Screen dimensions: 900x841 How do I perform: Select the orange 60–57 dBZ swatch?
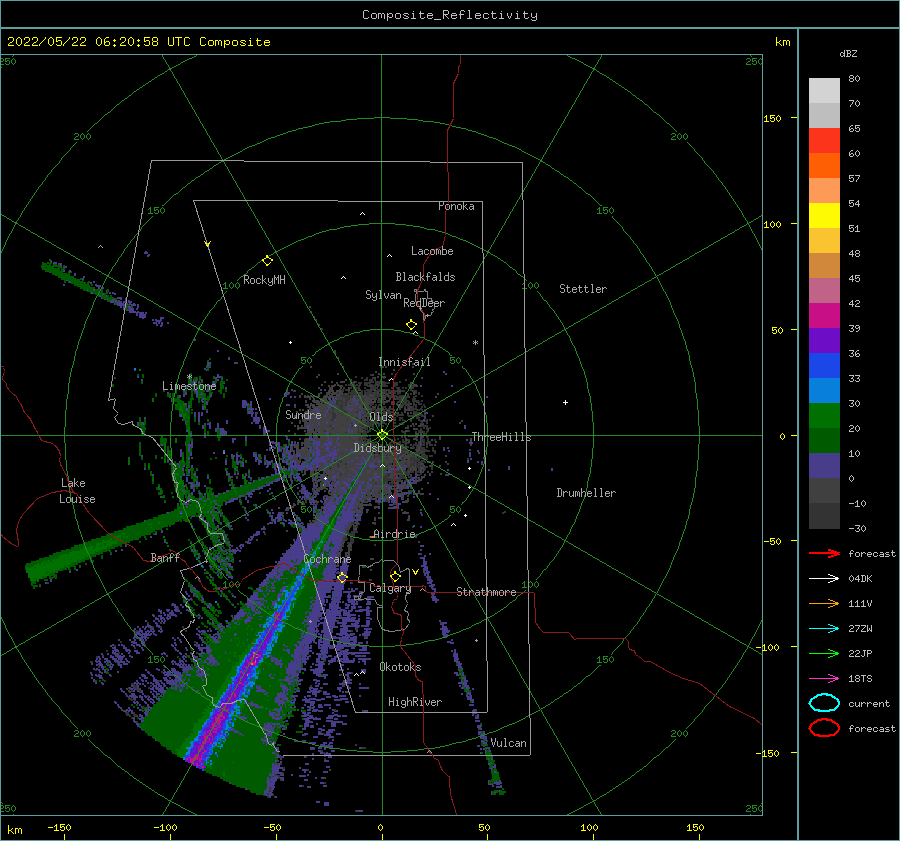click(x=824, y=166)
